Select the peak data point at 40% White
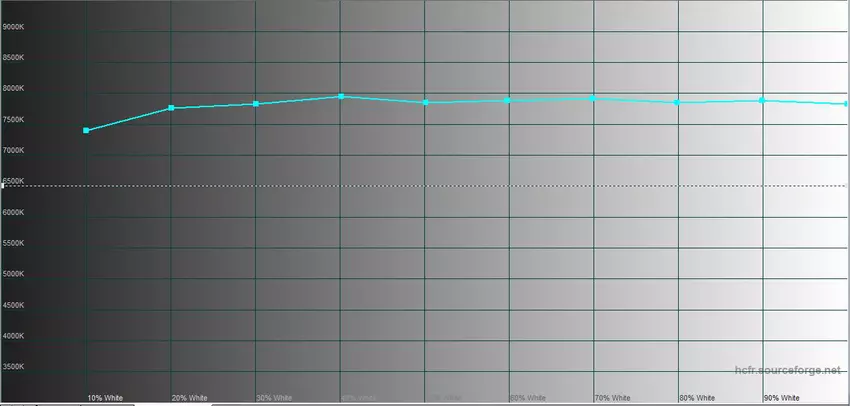This screenshot has height=406, width=850. click(341, 96)
